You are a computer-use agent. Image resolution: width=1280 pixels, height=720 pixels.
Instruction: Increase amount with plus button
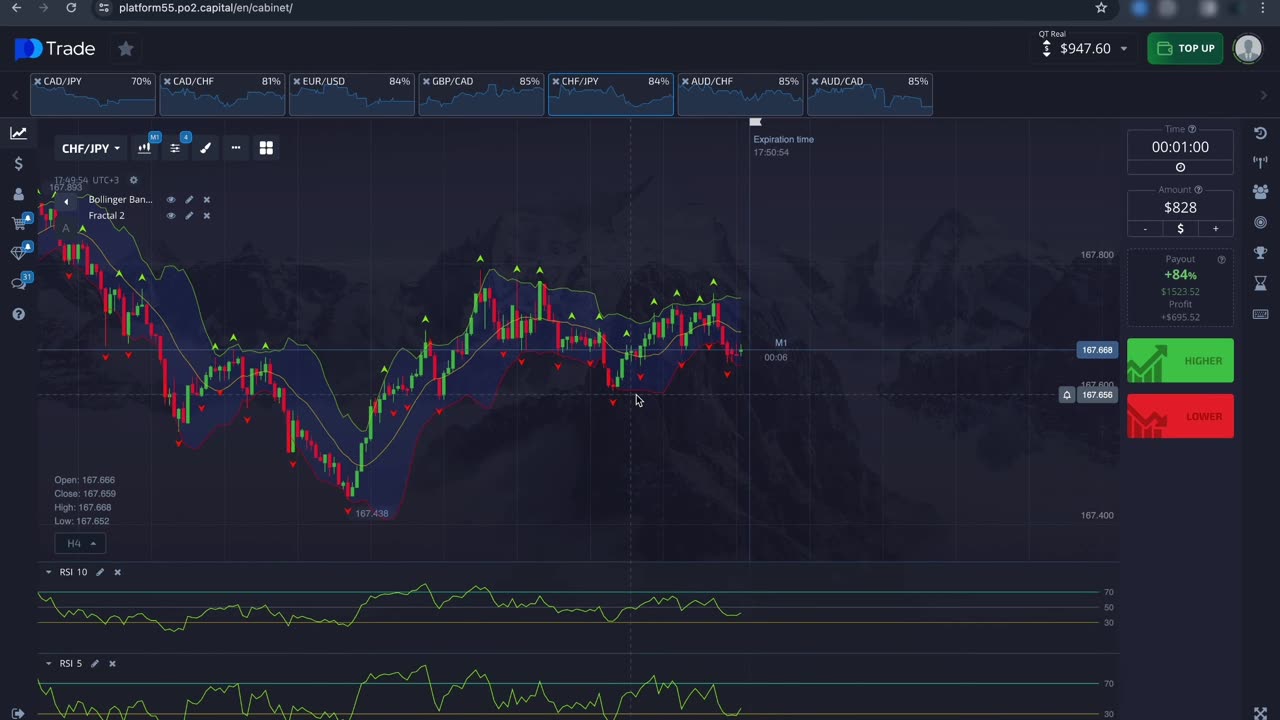coord(1215,228)
